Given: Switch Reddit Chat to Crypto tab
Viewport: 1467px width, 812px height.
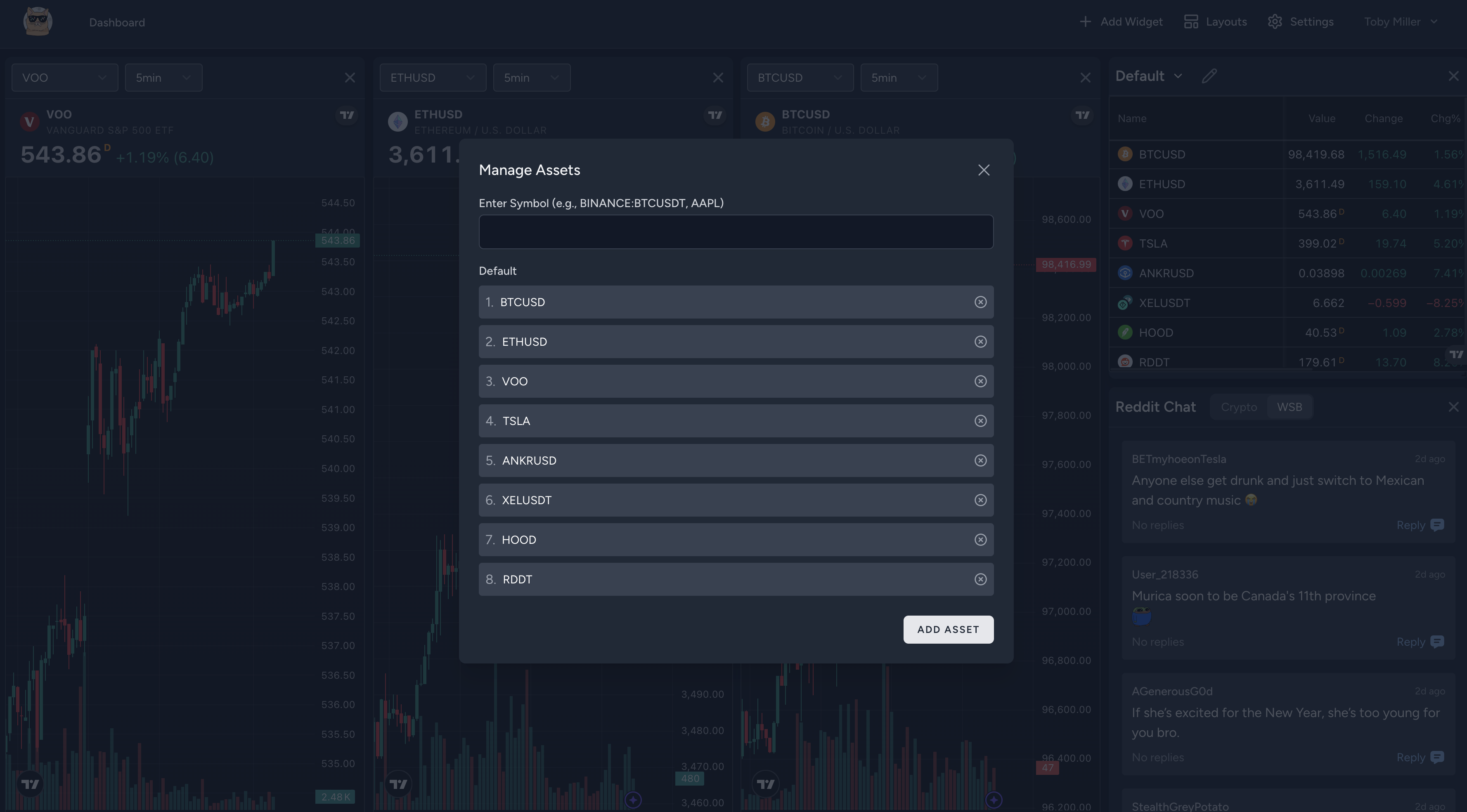Looking at the screenshot, I should [x=1239, y=406].
